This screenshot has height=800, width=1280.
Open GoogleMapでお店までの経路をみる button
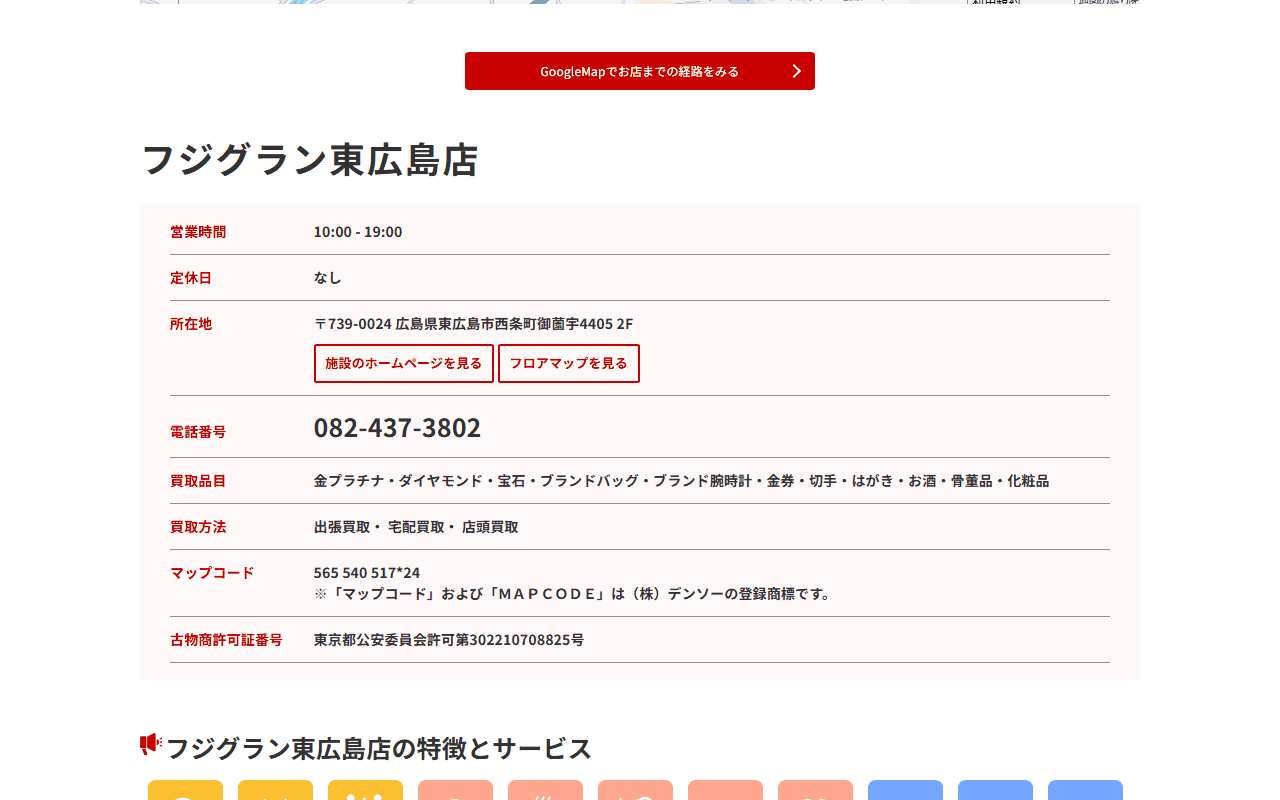pyautogui.click(x=640, y=71)
